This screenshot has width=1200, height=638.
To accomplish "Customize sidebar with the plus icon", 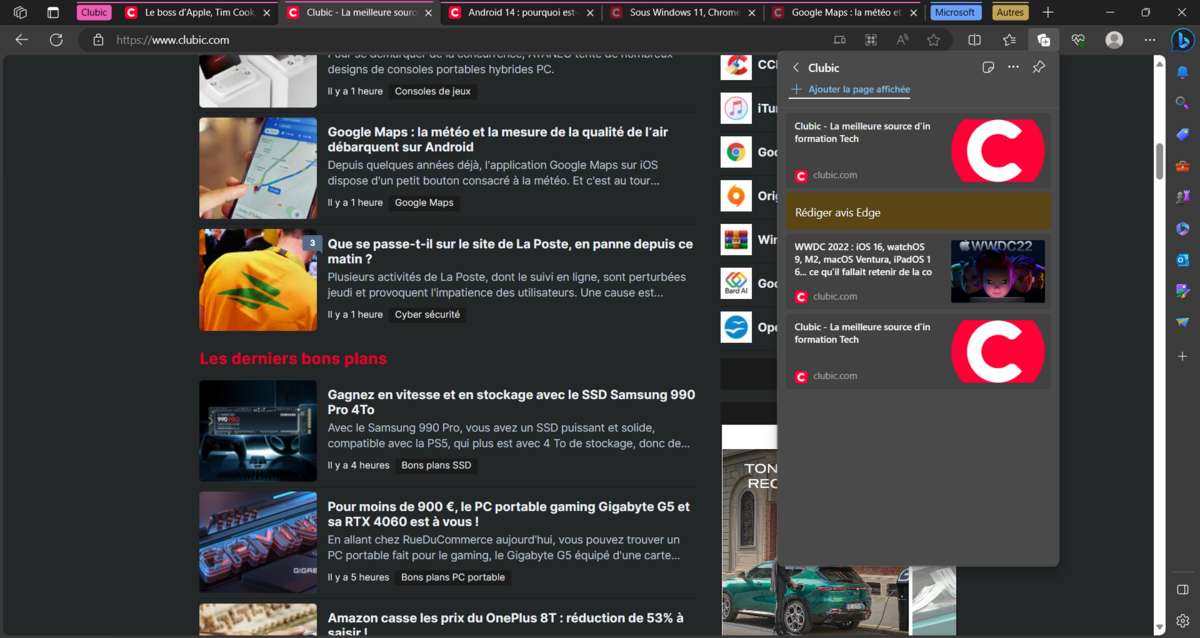I will point(1182,356).
